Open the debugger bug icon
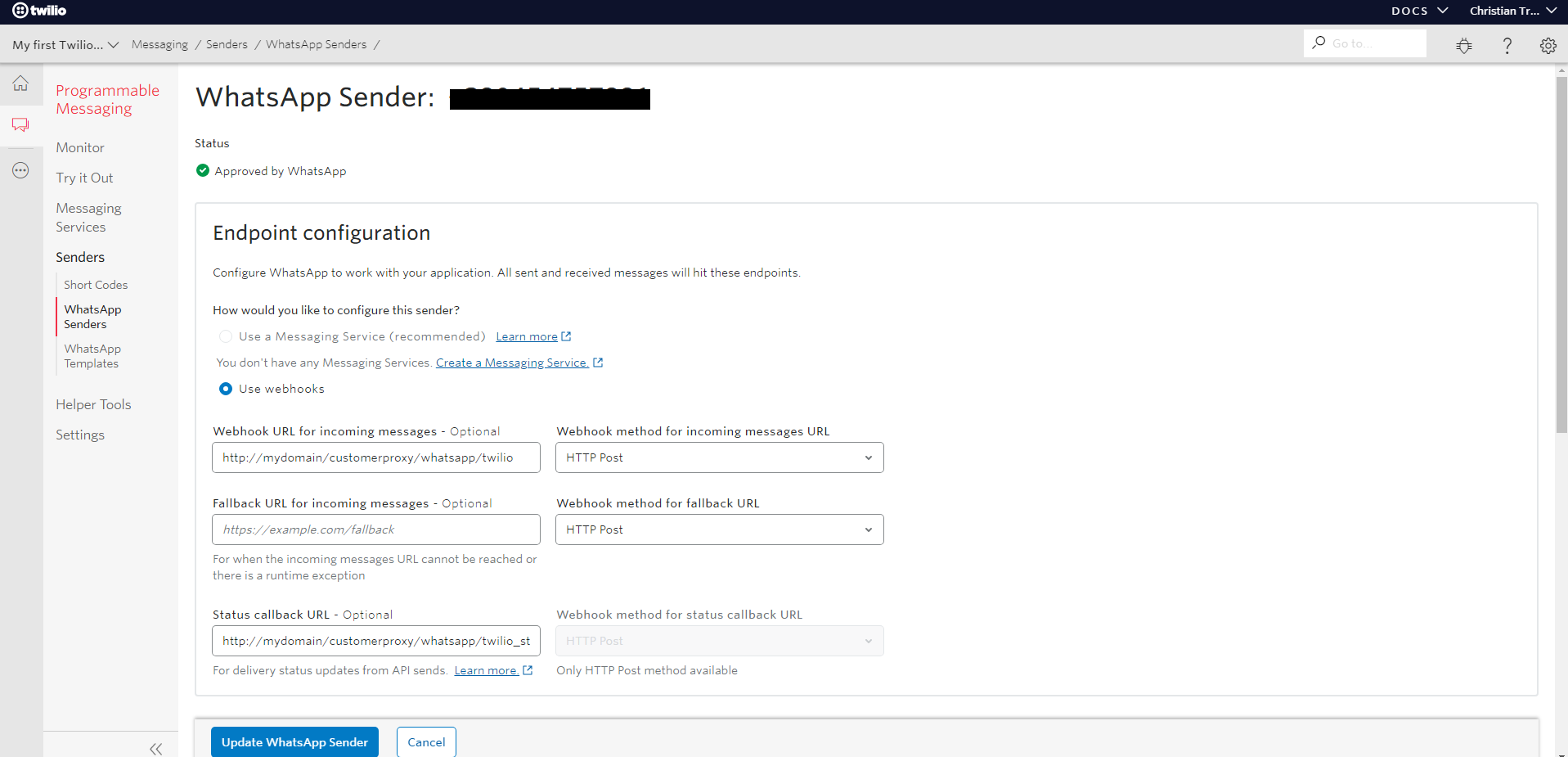This screenshot has width=1568, height=757. pyautogui.click(x=1464, y=46)
